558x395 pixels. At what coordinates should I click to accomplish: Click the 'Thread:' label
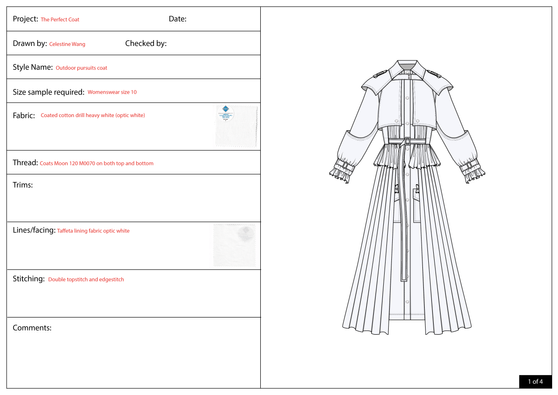pyautogui.click(x=25, y=163)
